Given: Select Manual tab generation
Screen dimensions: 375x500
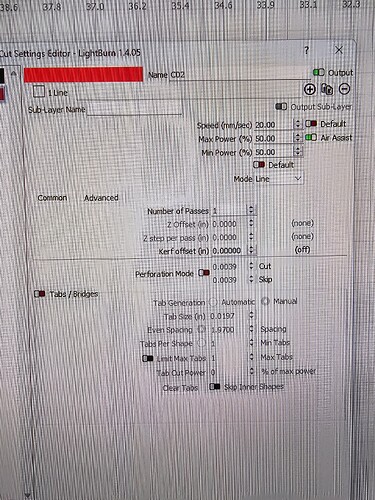Looking at the screenshot, I should coord(265,301).
